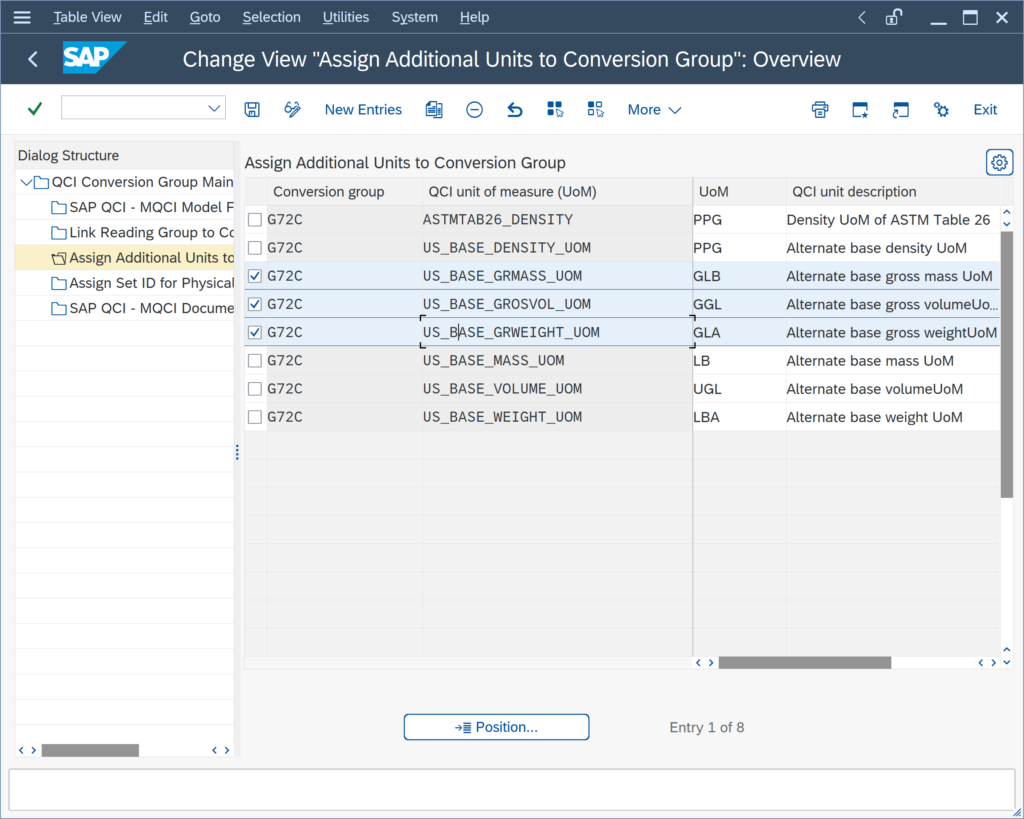
Task: Click the UoM cell showing GGL
Action: [739, 304]
